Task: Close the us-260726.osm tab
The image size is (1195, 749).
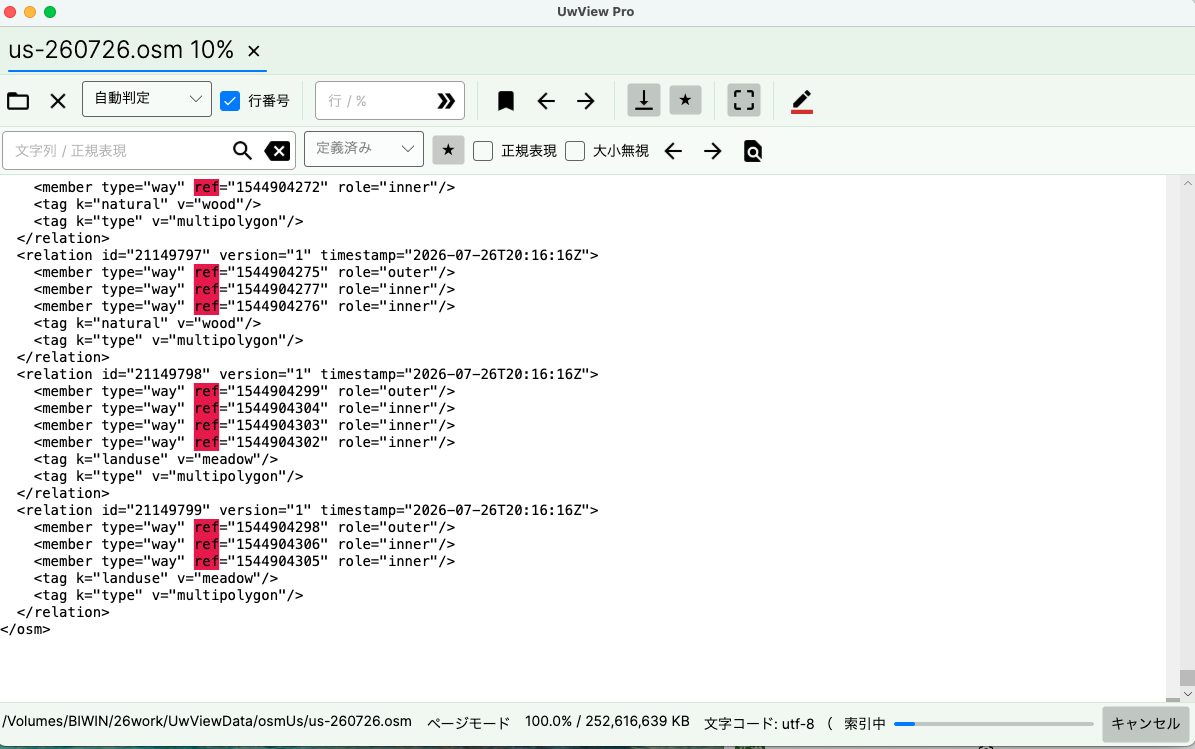Action: pos(254,51)
